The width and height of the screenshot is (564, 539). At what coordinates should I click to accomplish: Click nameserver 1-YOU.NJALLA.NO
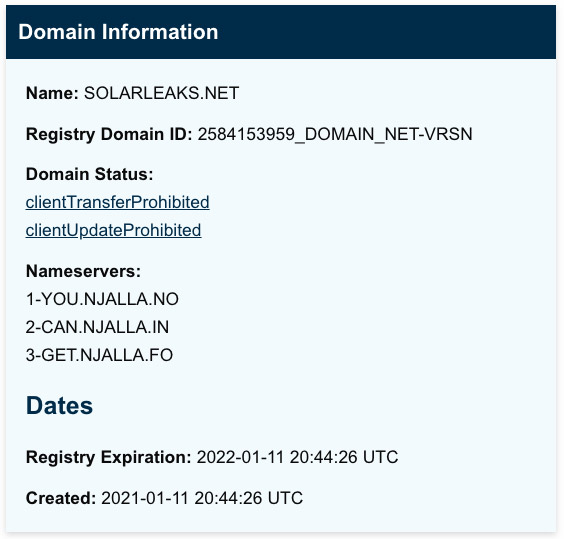click(x=103, y=299)
